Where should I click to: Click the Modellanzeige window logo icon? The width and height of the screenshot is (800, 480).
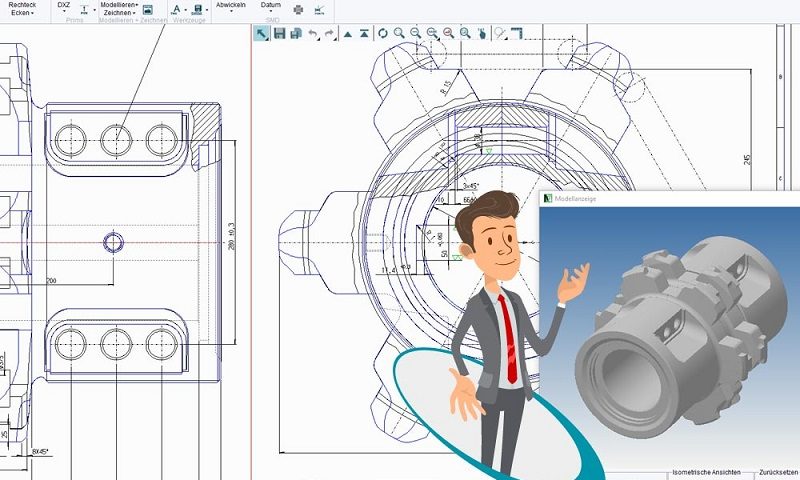pos(548,198)
